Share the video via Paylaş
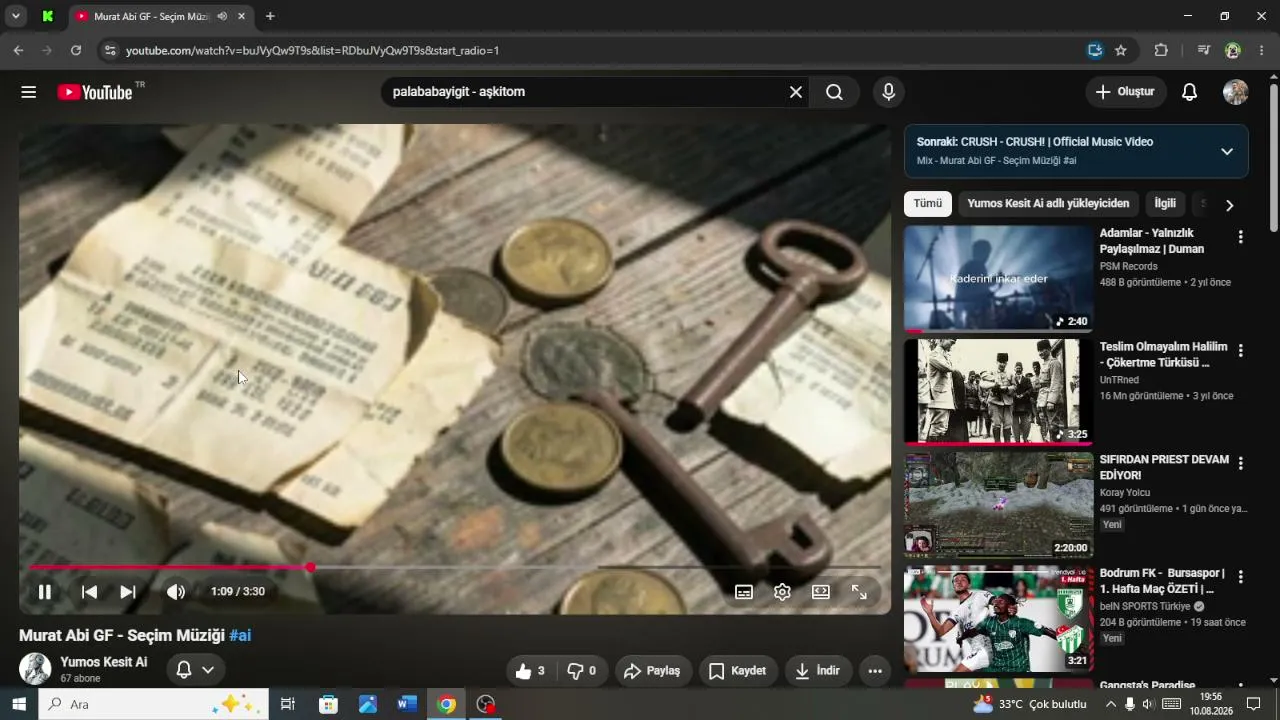Viewport: 1280px width, 720px height. click(651, 671)
